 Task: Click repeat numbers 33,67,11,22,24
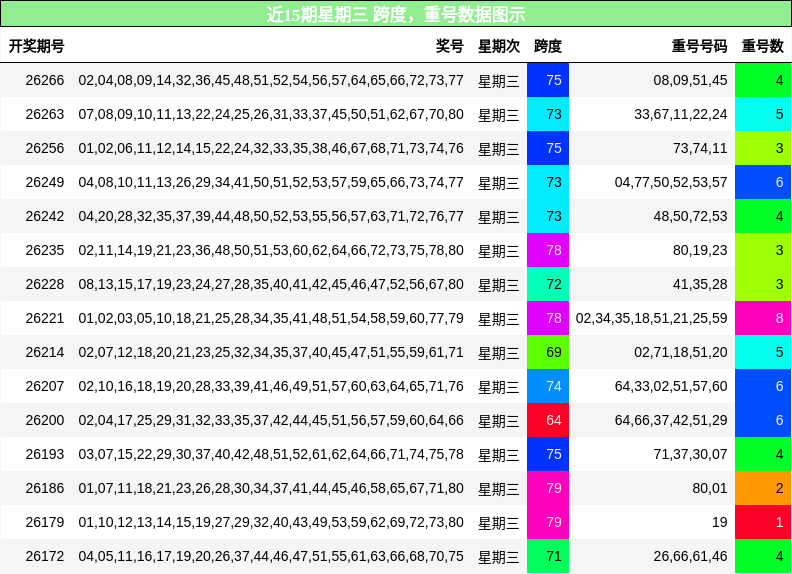(x=681, y=114)
